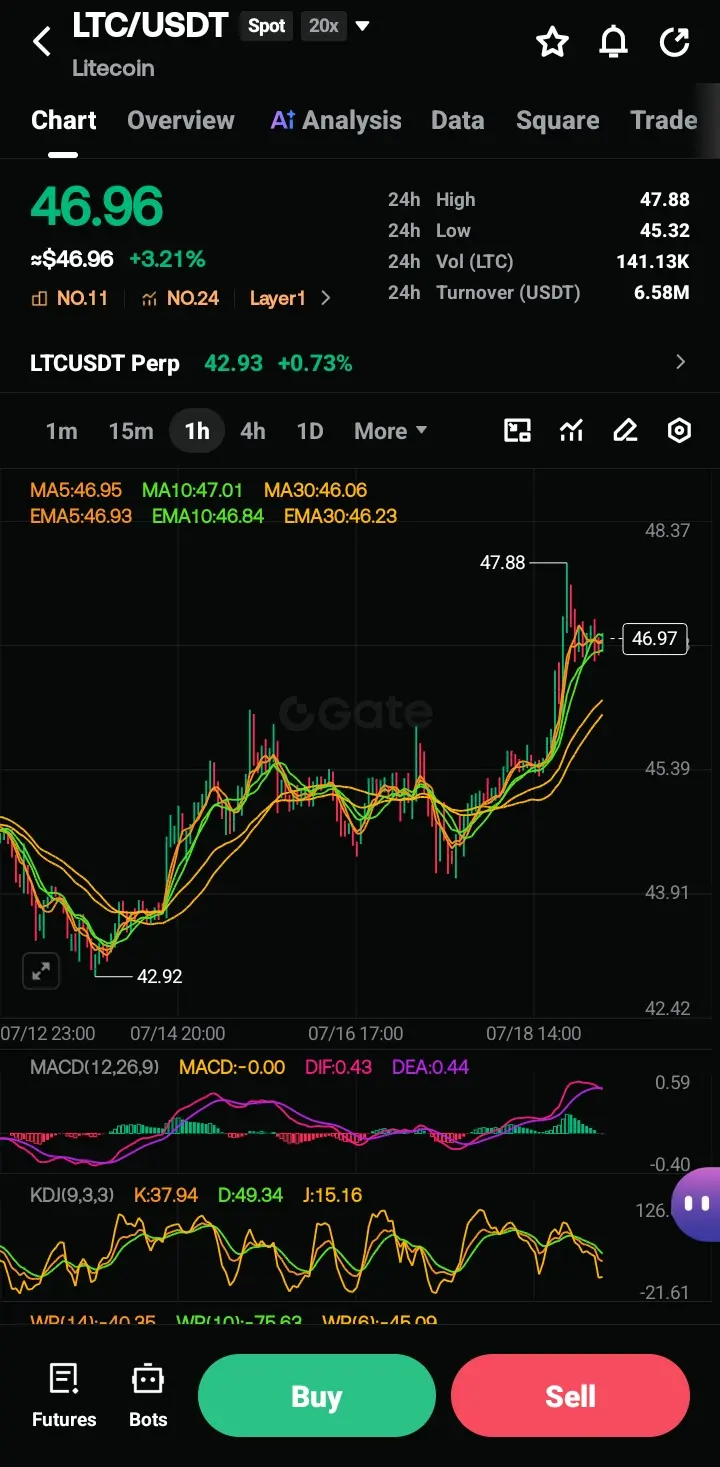This screenshot has height=1467, width=720.
Task: Tap the NO.24 popularity rank
Action: click(181, 298)
